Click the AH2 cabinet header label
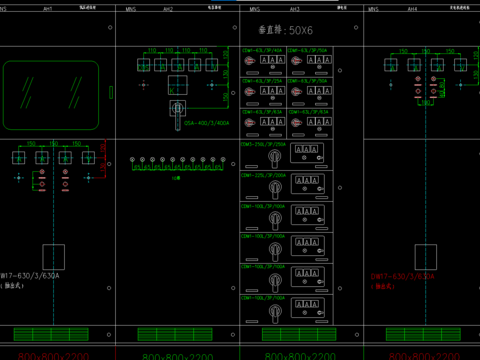 coord(168,9)
